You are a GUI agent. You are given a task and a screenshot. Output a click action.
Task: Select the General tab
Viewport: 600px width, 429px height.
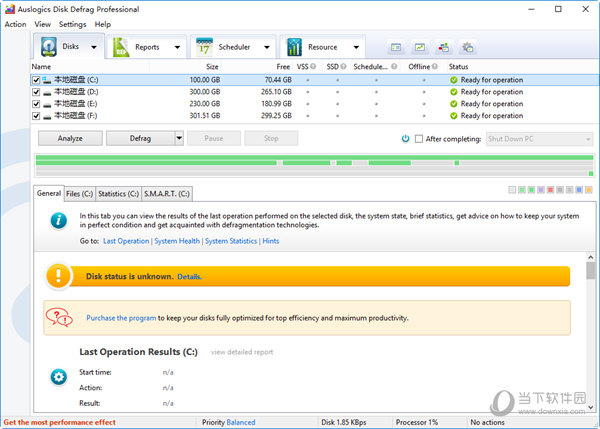(x=49, y=193)
